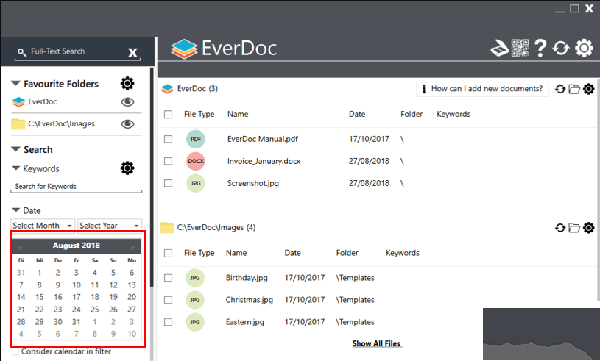The height and width of the screenshot is (361, 600).
Task: Refresh using the header sync icon
Action: 561,48
